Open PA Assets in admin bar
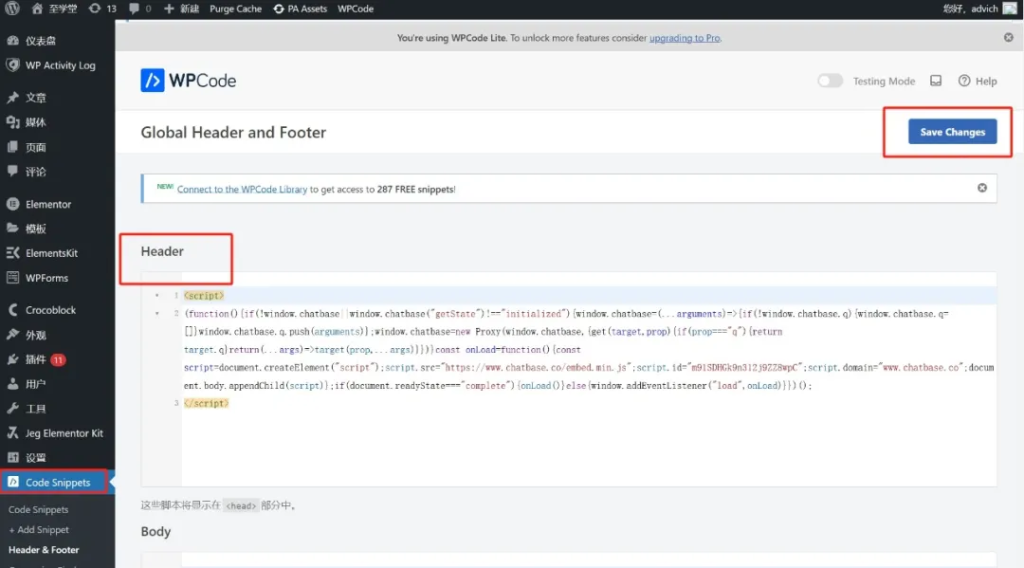 click(300, 8)
